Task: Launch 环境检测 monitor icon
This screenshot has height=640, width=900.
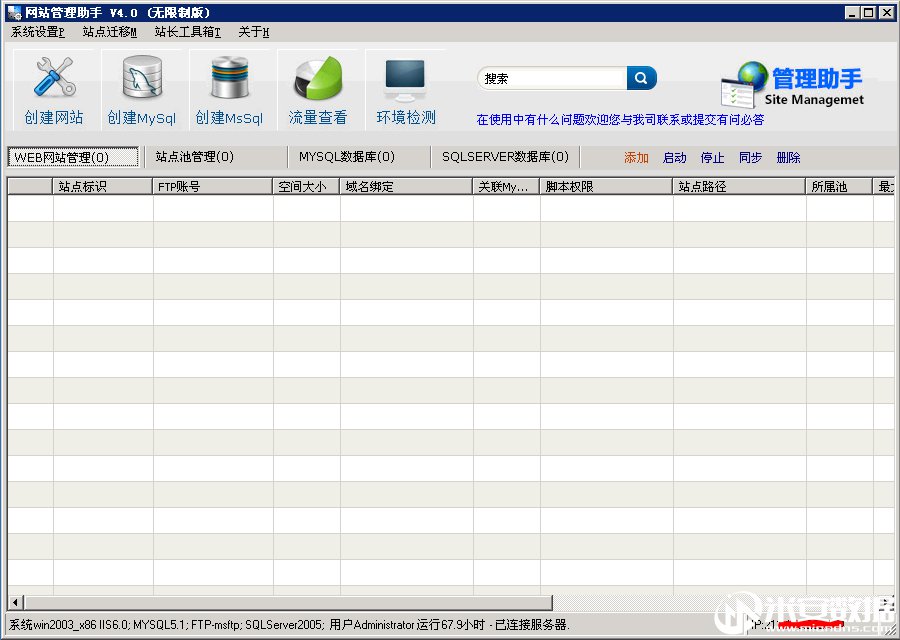Action: (405, 80)
